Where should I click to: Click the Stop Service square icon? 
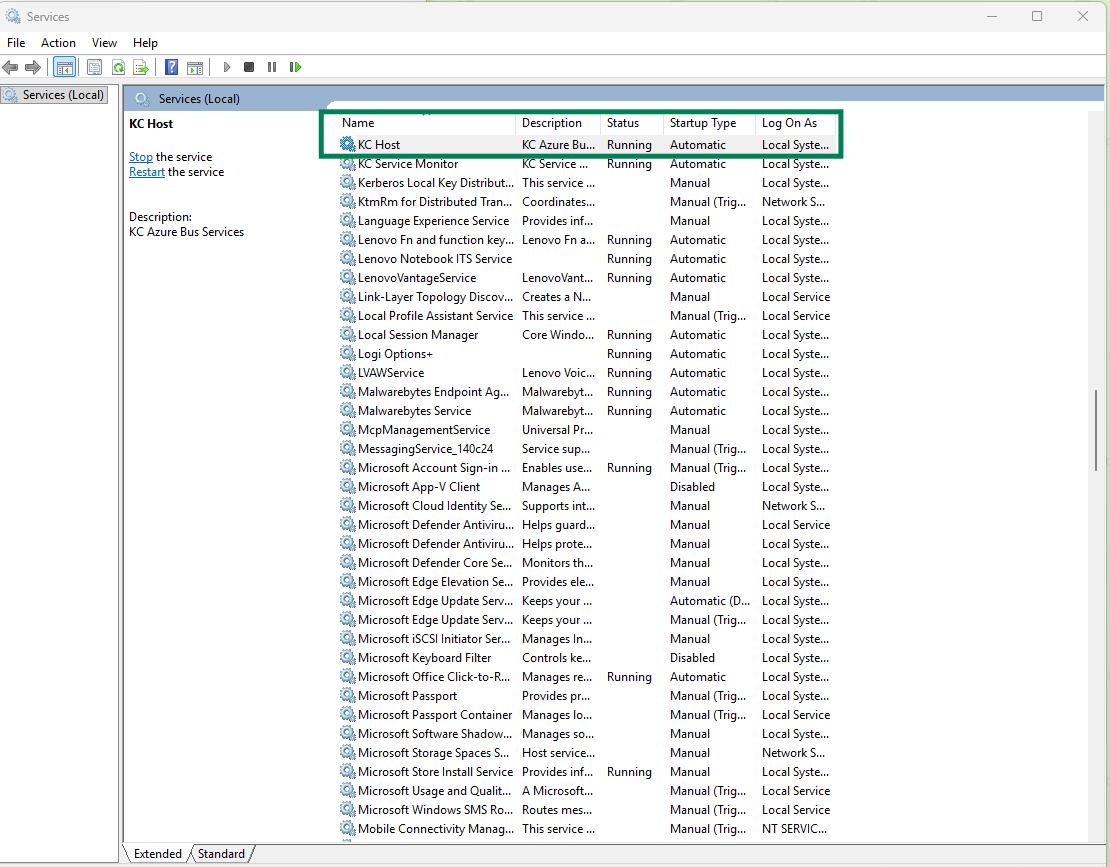[249, 67]
